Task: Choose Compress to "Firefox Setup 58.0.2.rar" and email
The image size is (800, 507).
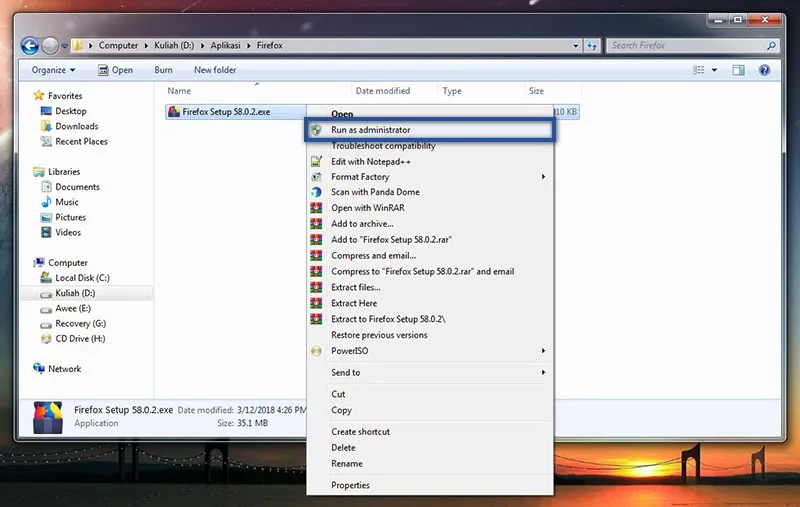Action: (430, 271)
